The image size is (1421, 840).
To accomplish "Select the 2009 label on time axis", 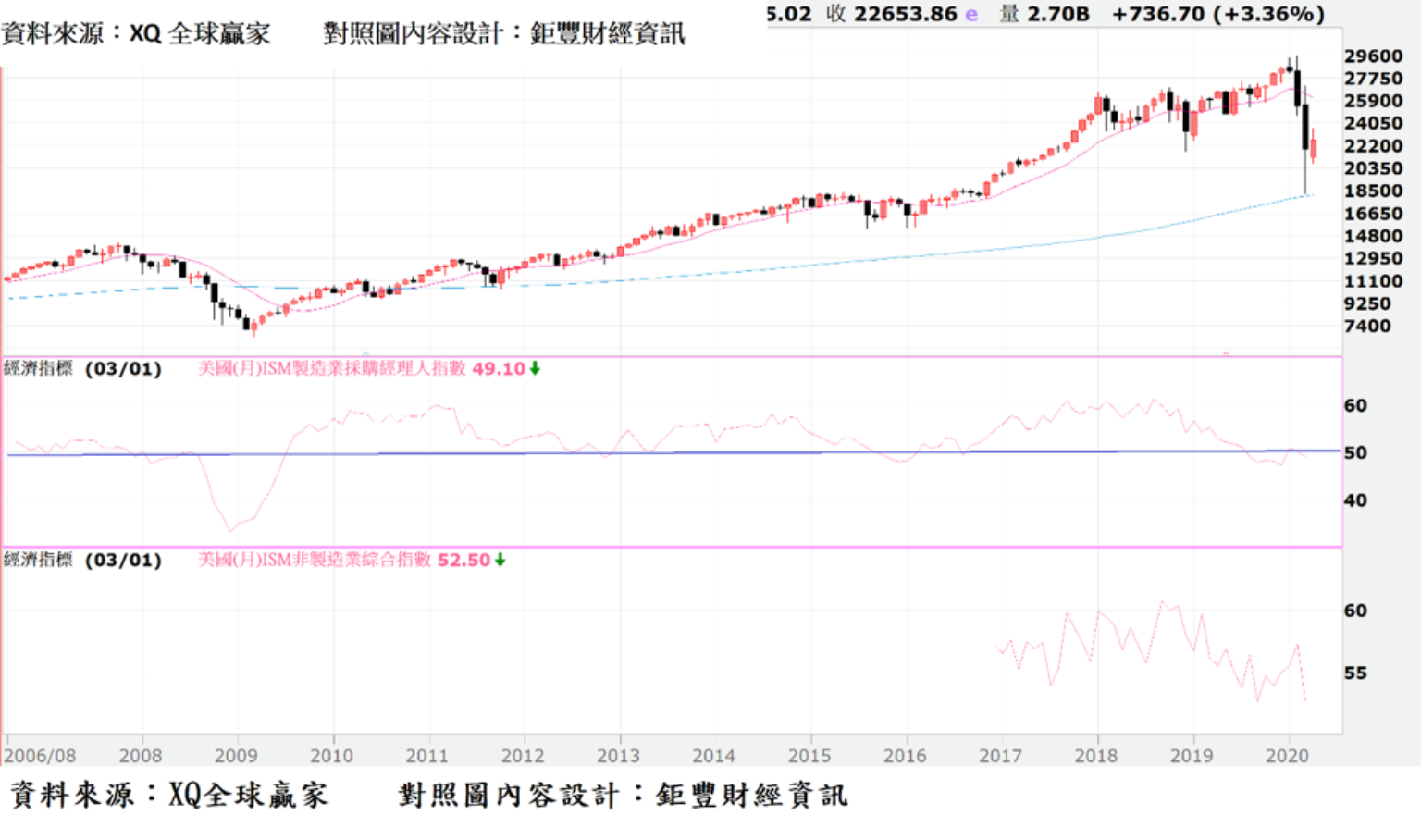I will [236, 756].
